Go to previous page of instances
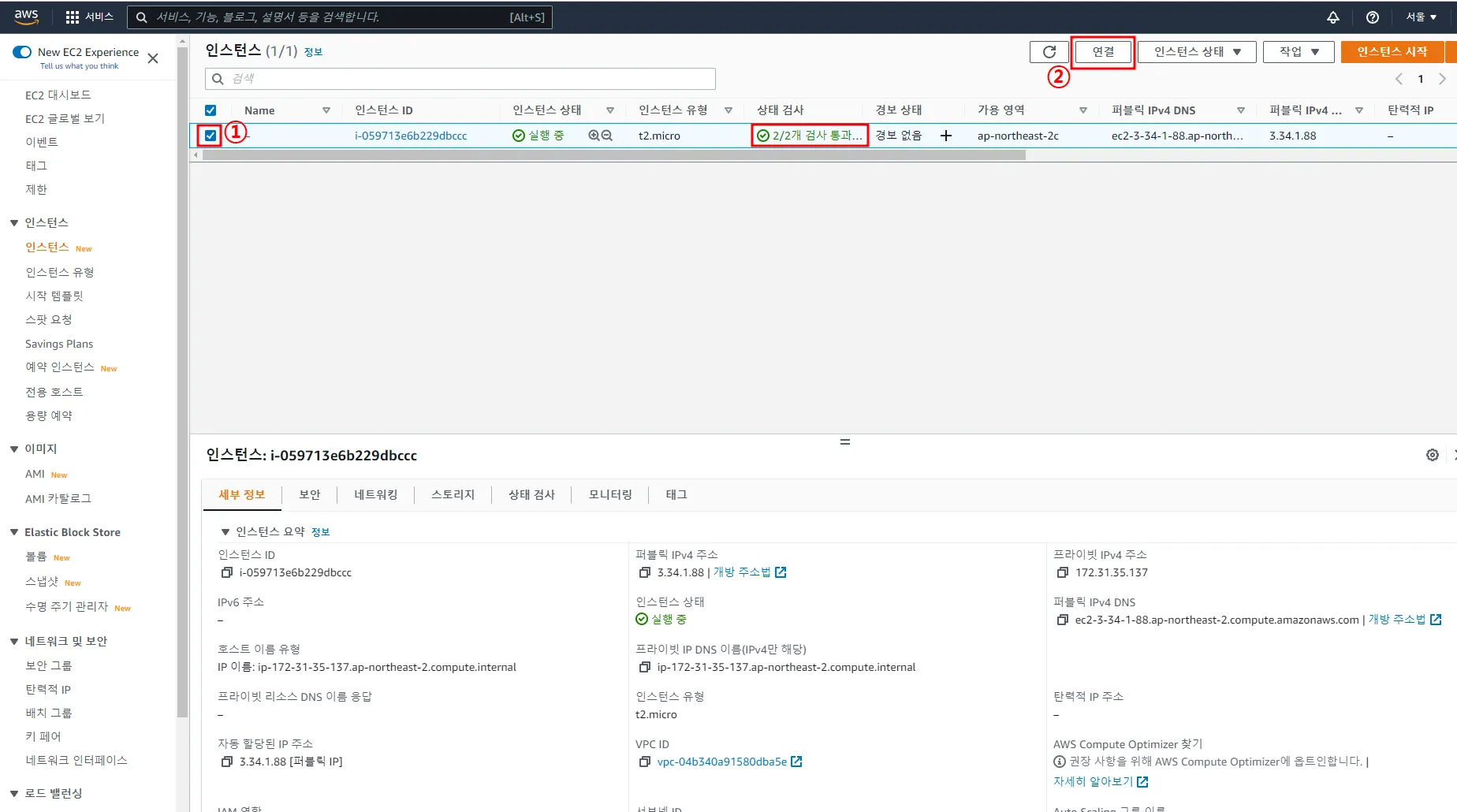The width and height of the screenshot is (1457, 812). 1399,79
